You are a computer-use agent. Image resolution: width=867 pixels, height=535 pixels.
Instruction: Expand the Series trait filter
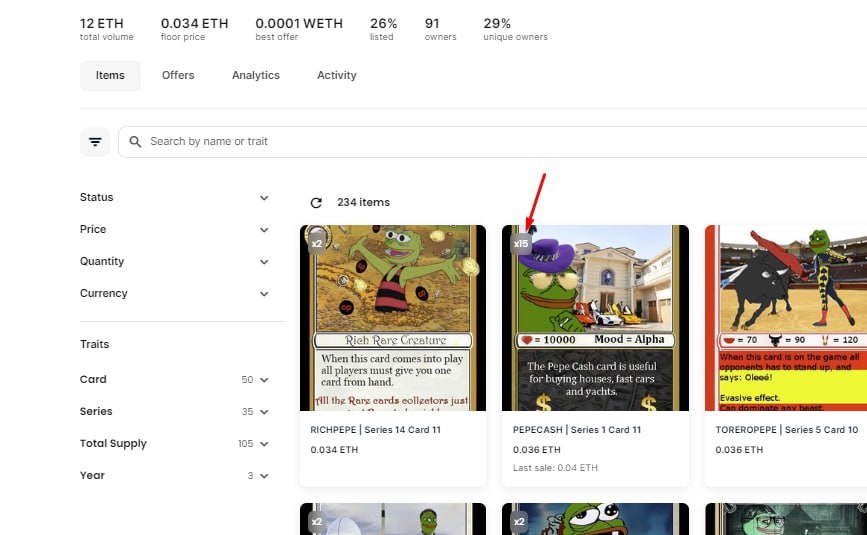pyautogui.click(x=174, y=412)
